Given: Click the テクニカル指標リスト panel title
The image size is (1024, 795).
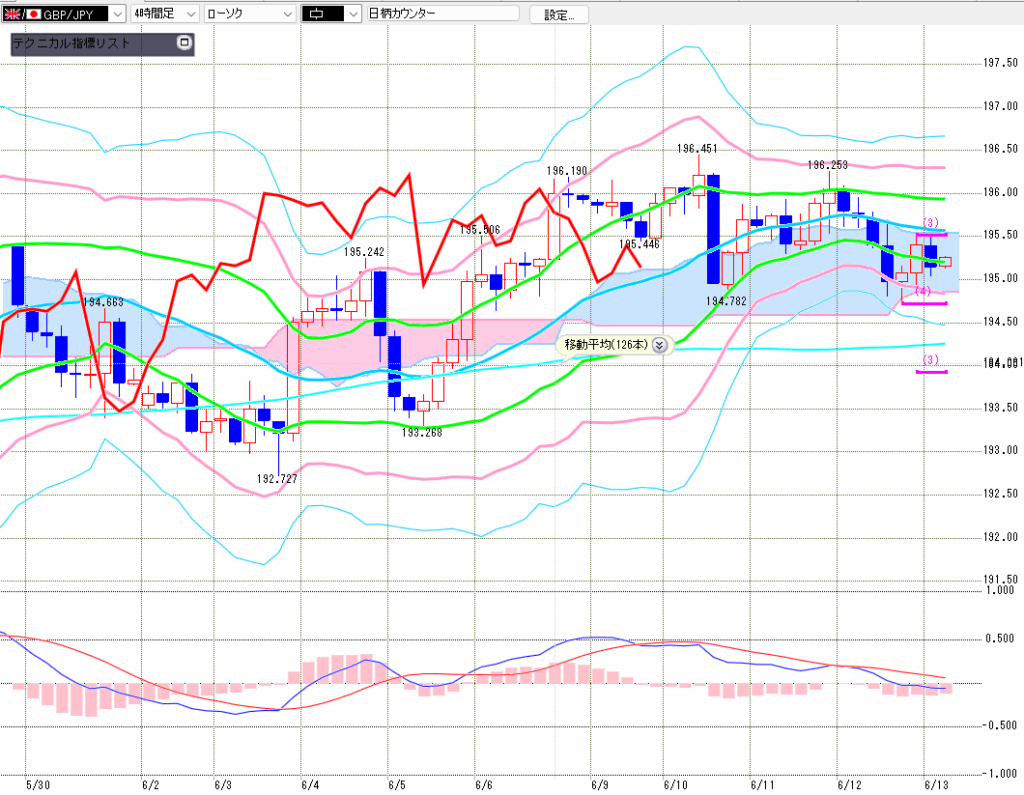Looking at the screenshot, I should (72, 44).
